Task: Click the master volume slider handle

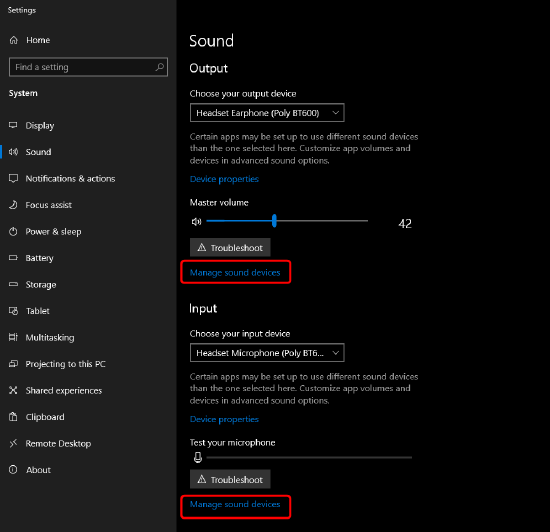Action: pos(274,221)
